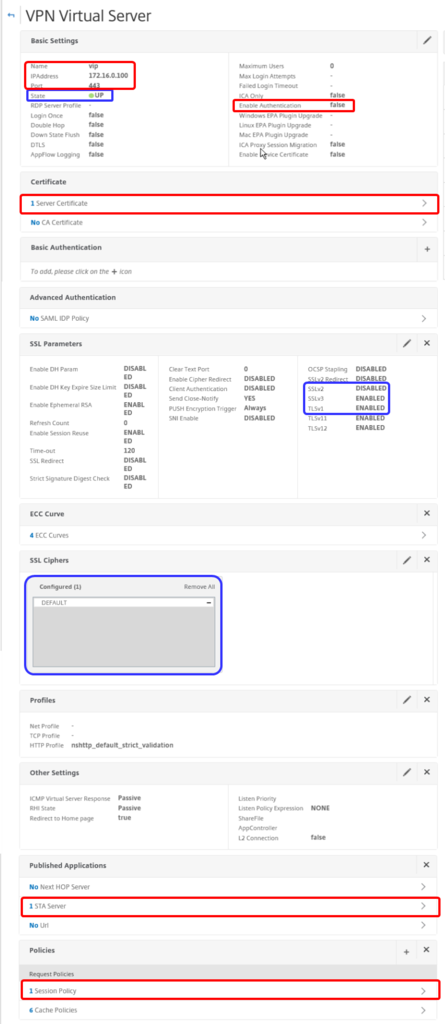This screenshot has height=1024, width=445.
Task: Edit SSL Parameters with the pencil icon
Action: click(x=406, y=343)
